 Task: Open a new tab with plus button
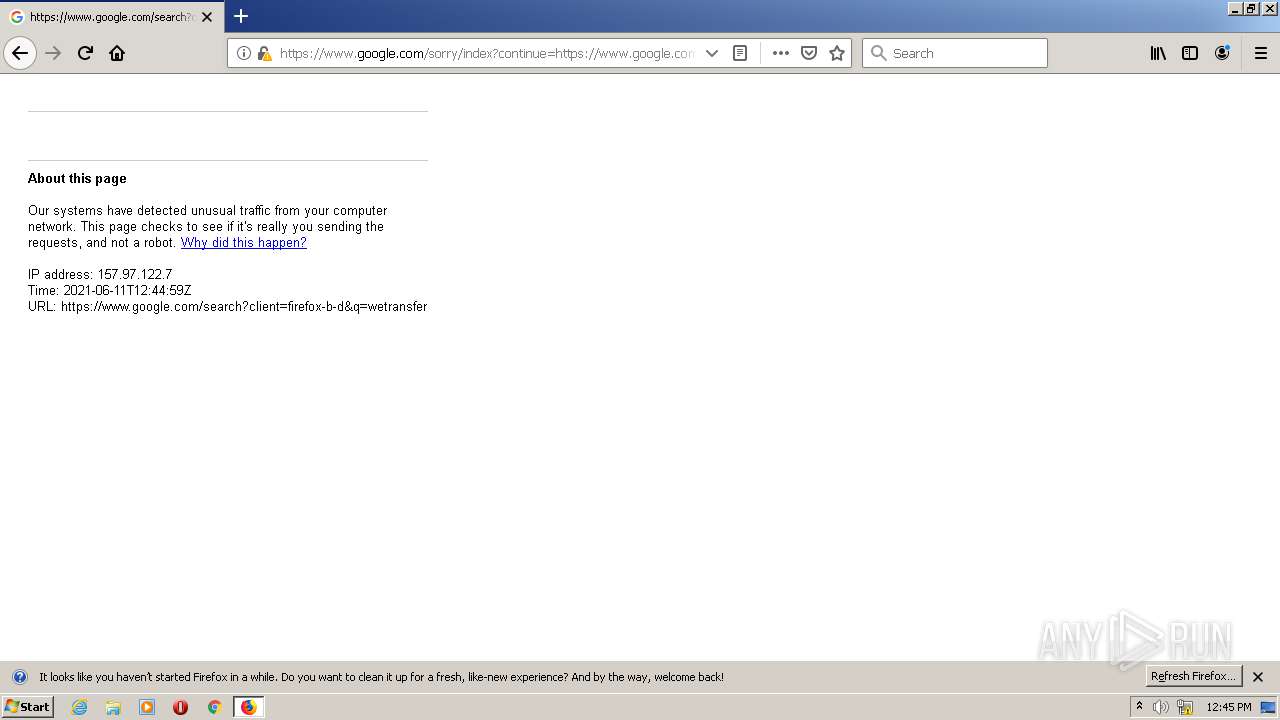click(x=241, y=16)
